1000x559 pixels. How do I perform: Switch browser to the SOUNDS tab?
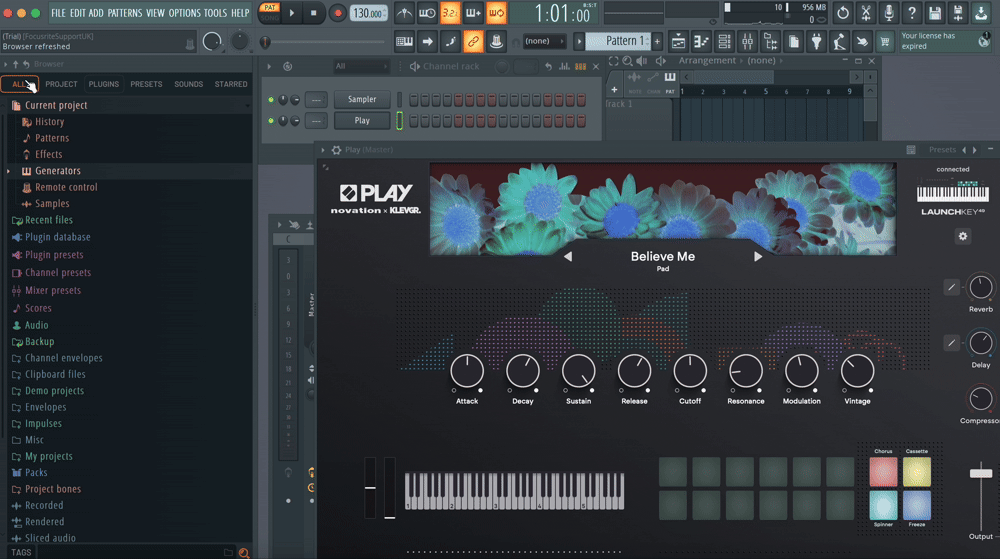[188, 84]
